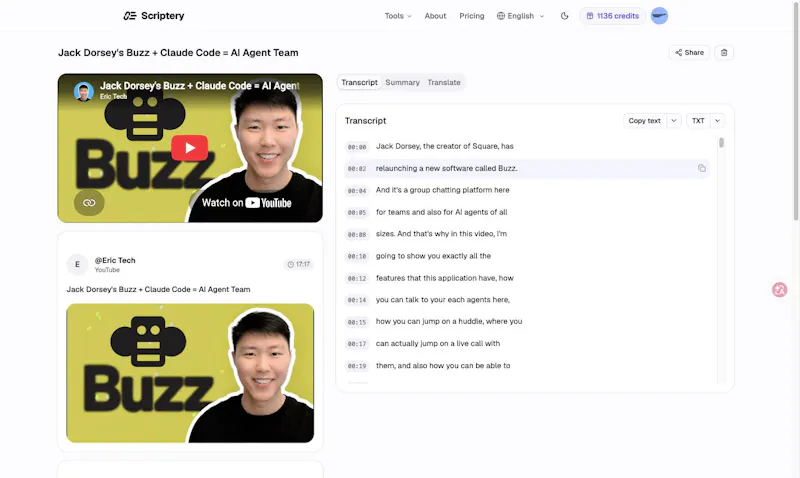The height and width of the screenshot is (478, 800).
Task: Select line 'features that this application have, how'
Action: click(444, 278)
